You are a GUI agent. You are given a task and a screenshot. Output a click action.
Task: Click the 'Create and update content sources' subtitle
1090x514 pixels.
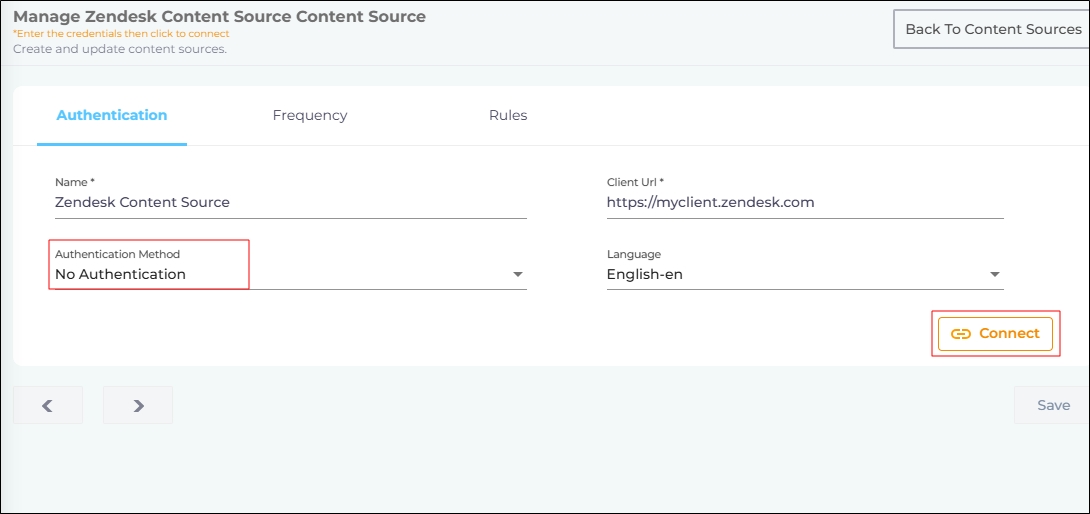pyautogui.click(x=120, y=49)
